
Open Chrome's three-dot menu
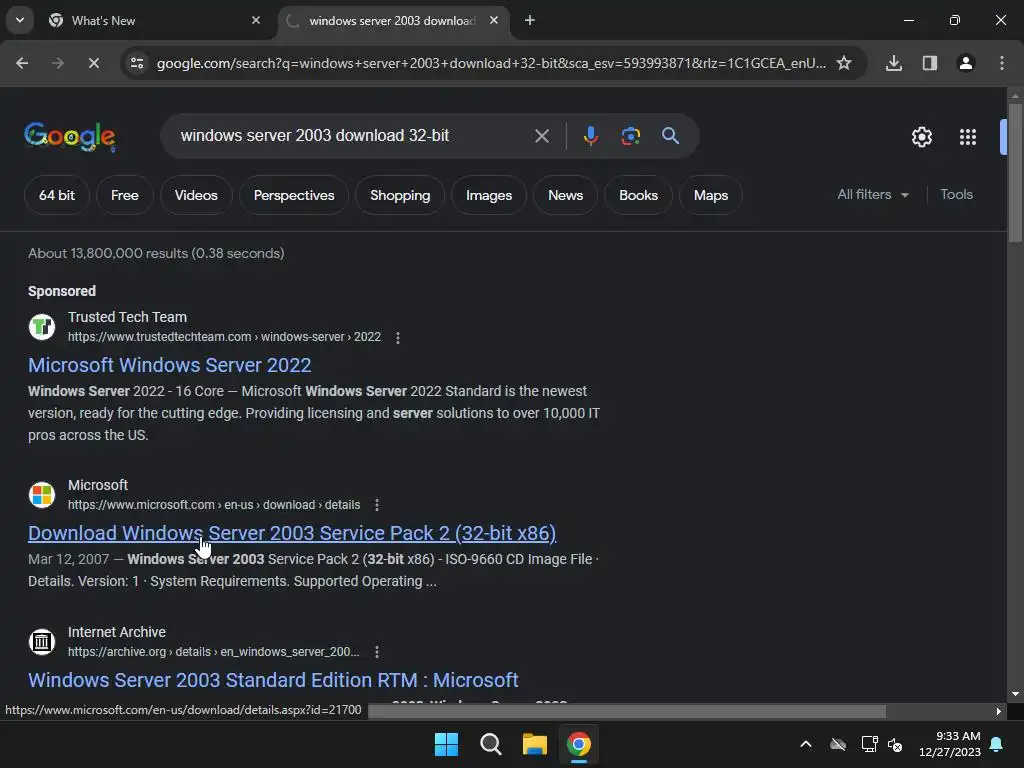(1002, 63)
